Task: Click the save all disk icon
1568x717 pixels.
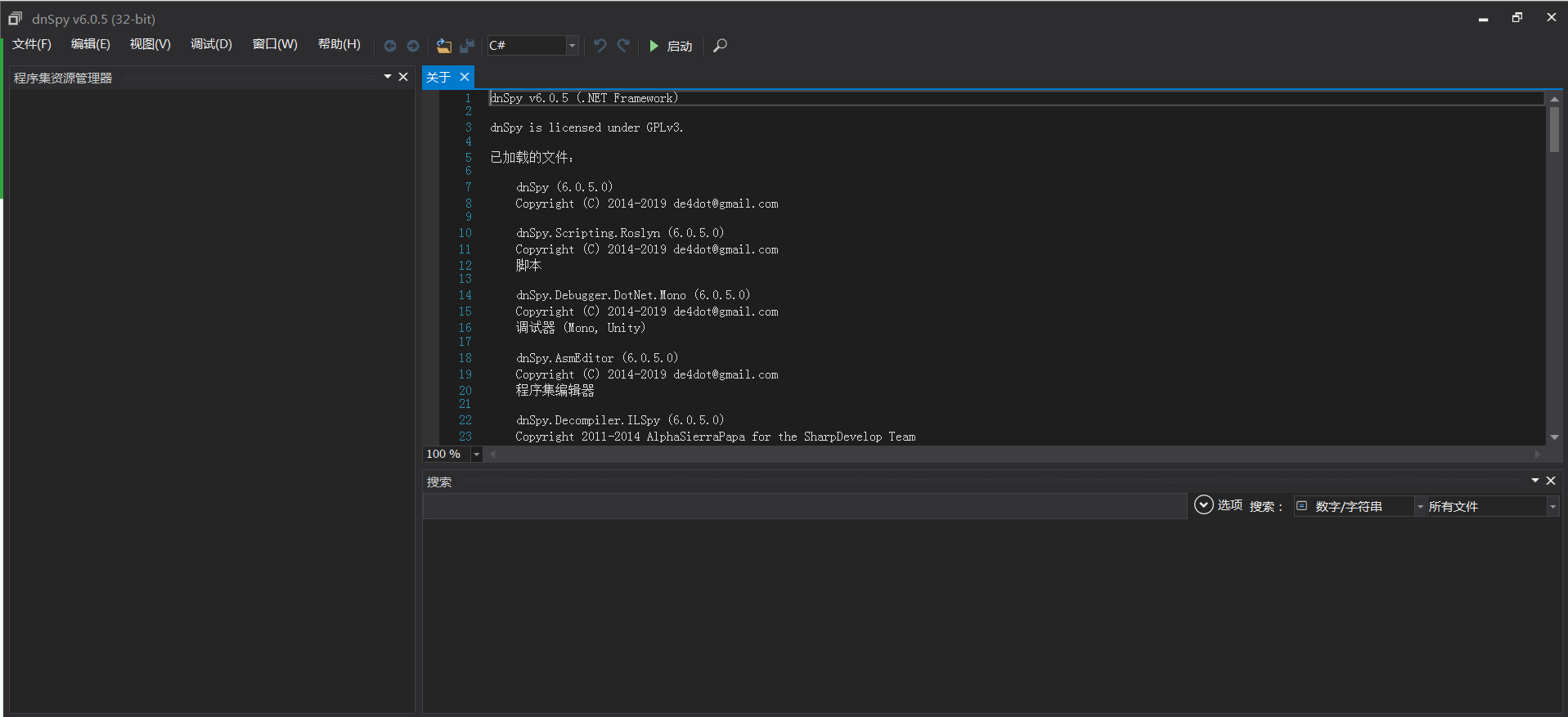Action: click(467, 46)
